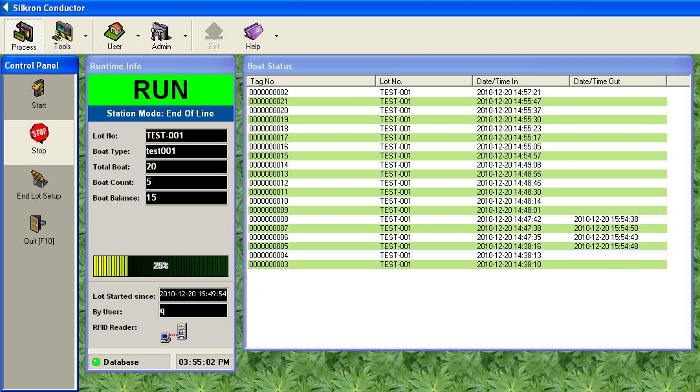Click the Control Panel header

tap(32, 66)
